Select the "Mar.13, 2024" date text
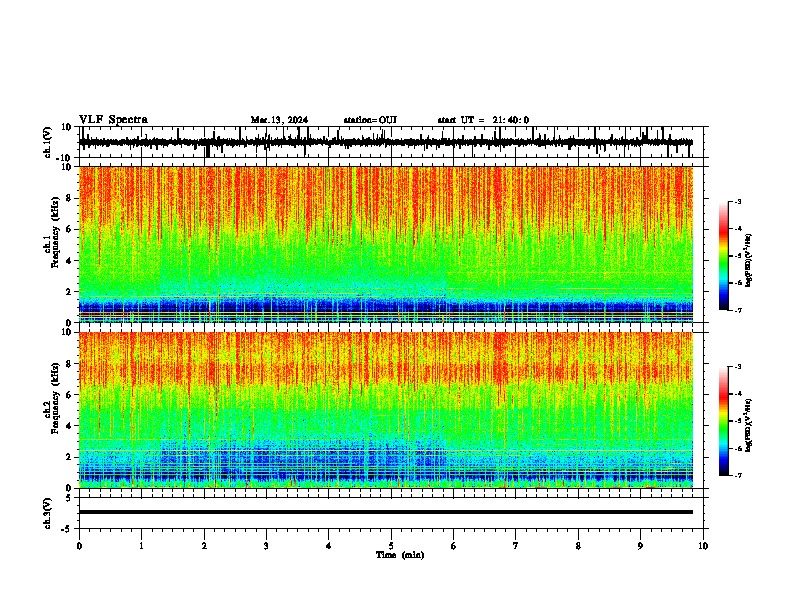The image size is (792, 612). pos(279,120)
